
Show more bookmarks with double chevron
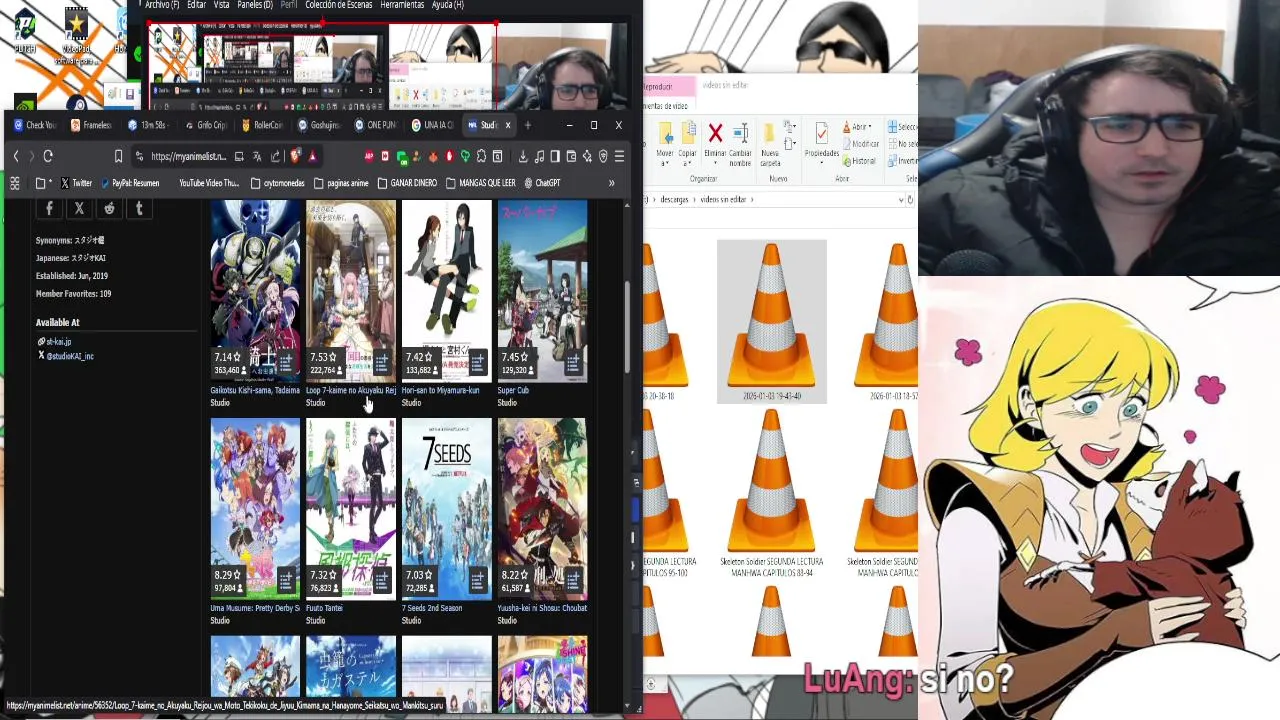click(611, 183)
